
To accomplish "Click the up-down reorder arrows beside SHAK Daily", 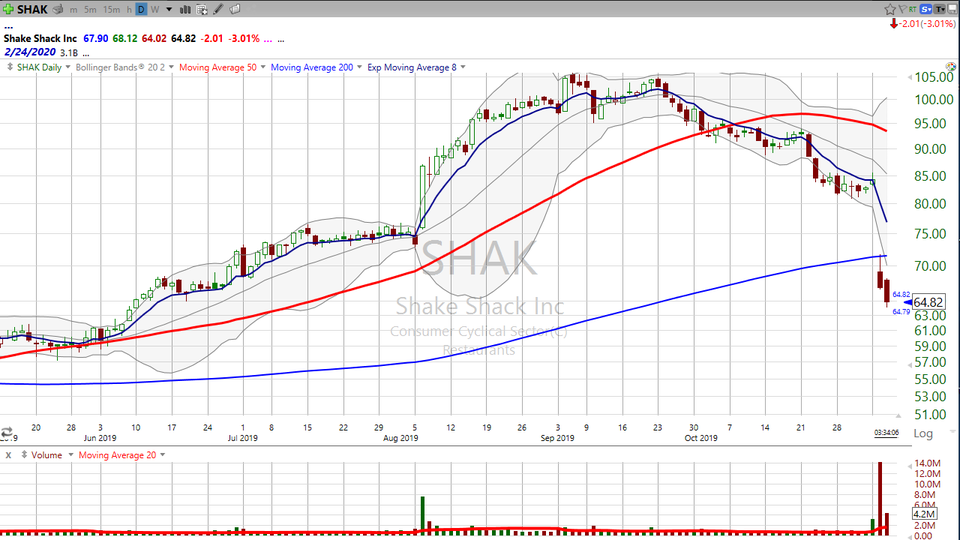I will tap(10, 67).
